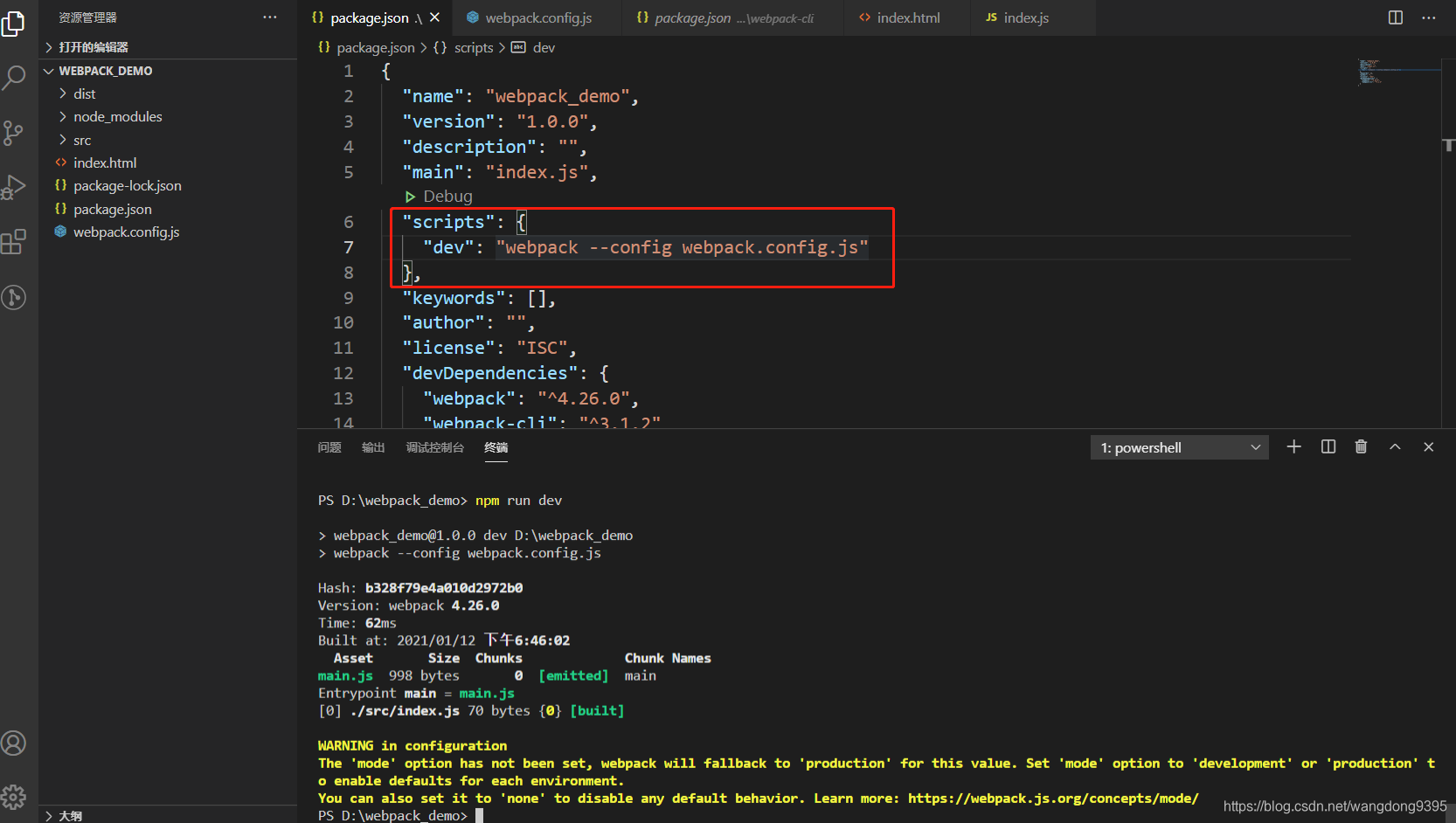
Task: Open editor more actions ellipsis
Action: [1429, 17]
